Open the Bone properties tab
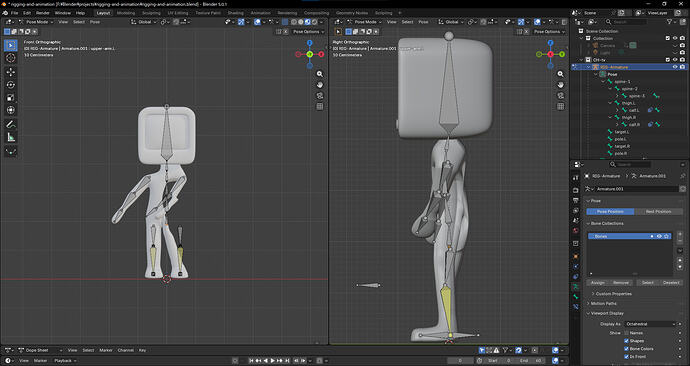Screen dimensions: 690x366 point(576,297)
